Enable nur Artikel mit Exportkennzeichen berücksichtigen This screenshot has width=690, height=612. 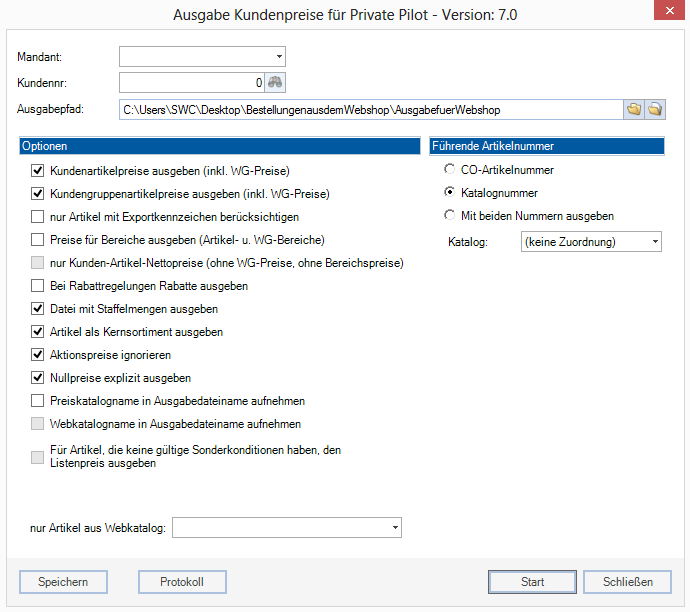(38, 217)
